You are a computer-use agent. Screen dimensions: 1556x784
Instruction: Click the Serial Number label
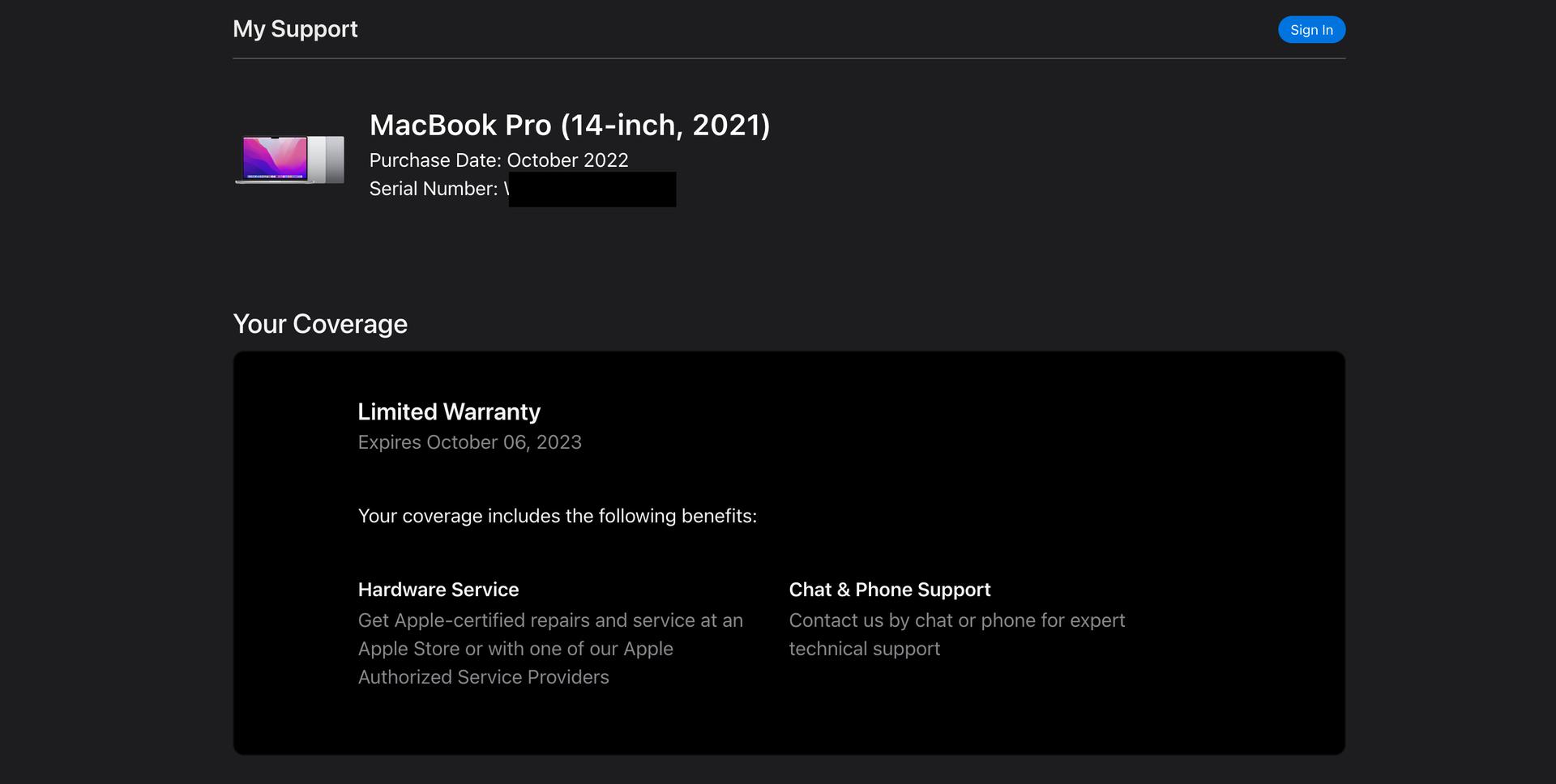(434, 189)
